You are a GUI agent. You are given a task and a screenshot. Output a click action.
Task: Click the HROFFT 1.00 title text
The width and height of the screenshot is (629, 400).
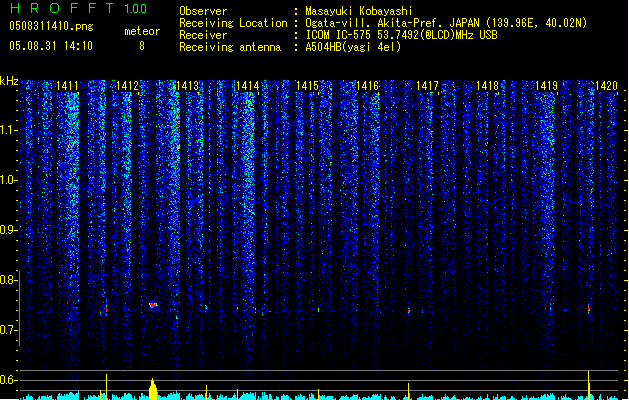[x=79, y=8]
